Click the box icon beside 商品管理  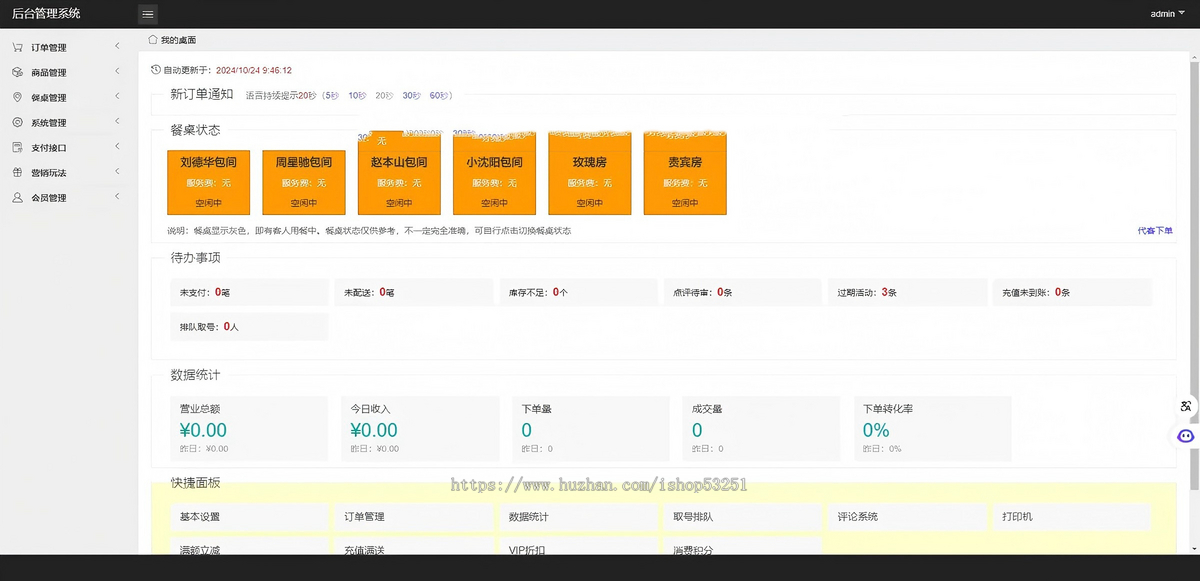(x=18, y=72)
